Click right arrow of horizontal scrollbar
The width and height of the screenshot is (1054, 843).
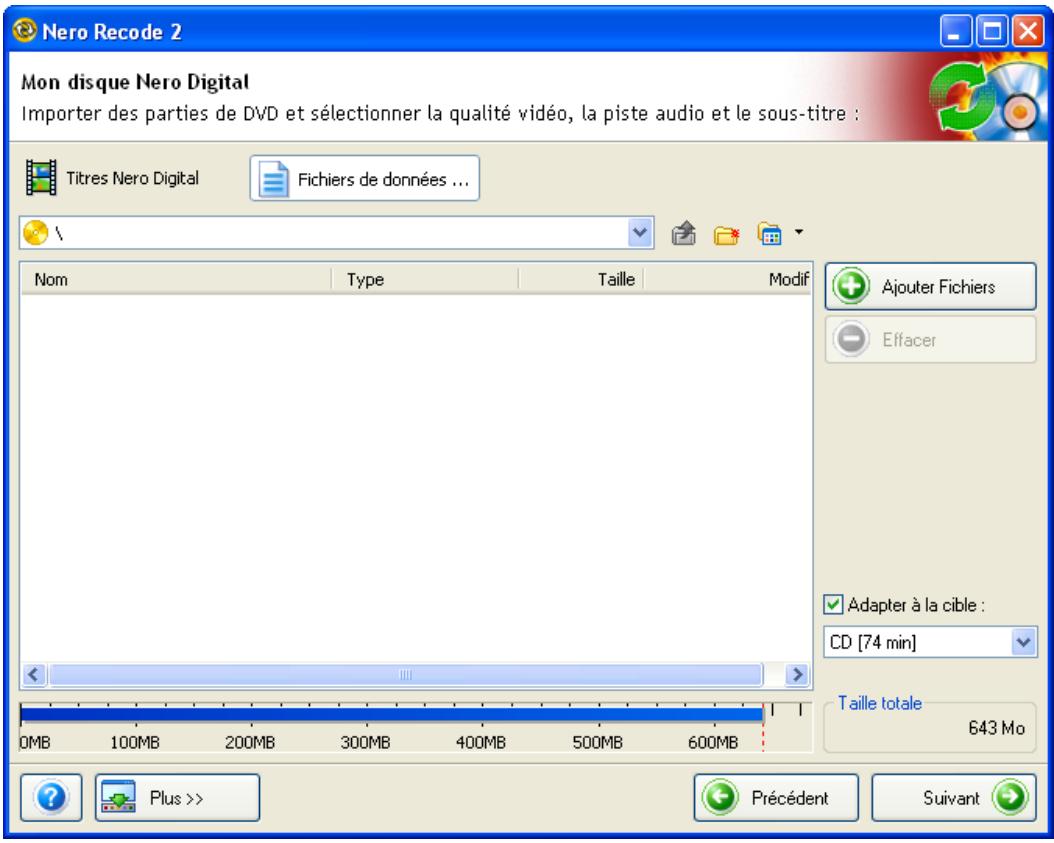pos(797,674)
